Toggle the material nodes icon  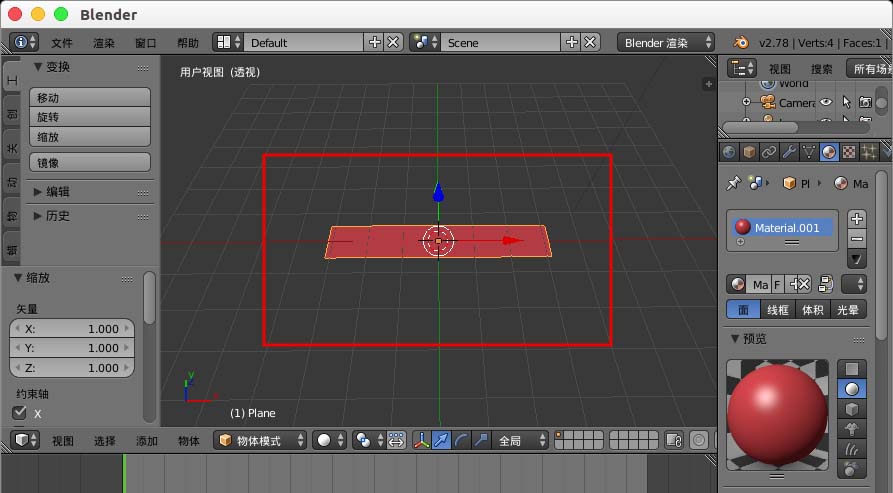coord(826,284)
